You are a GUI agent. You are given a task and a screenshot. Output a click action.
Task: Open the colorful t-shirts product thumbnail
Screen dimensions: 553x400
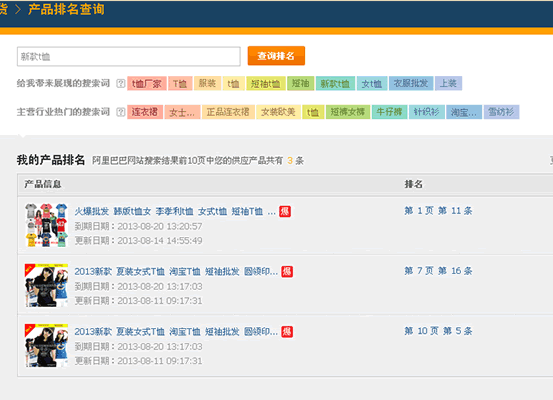pos(46,225)
